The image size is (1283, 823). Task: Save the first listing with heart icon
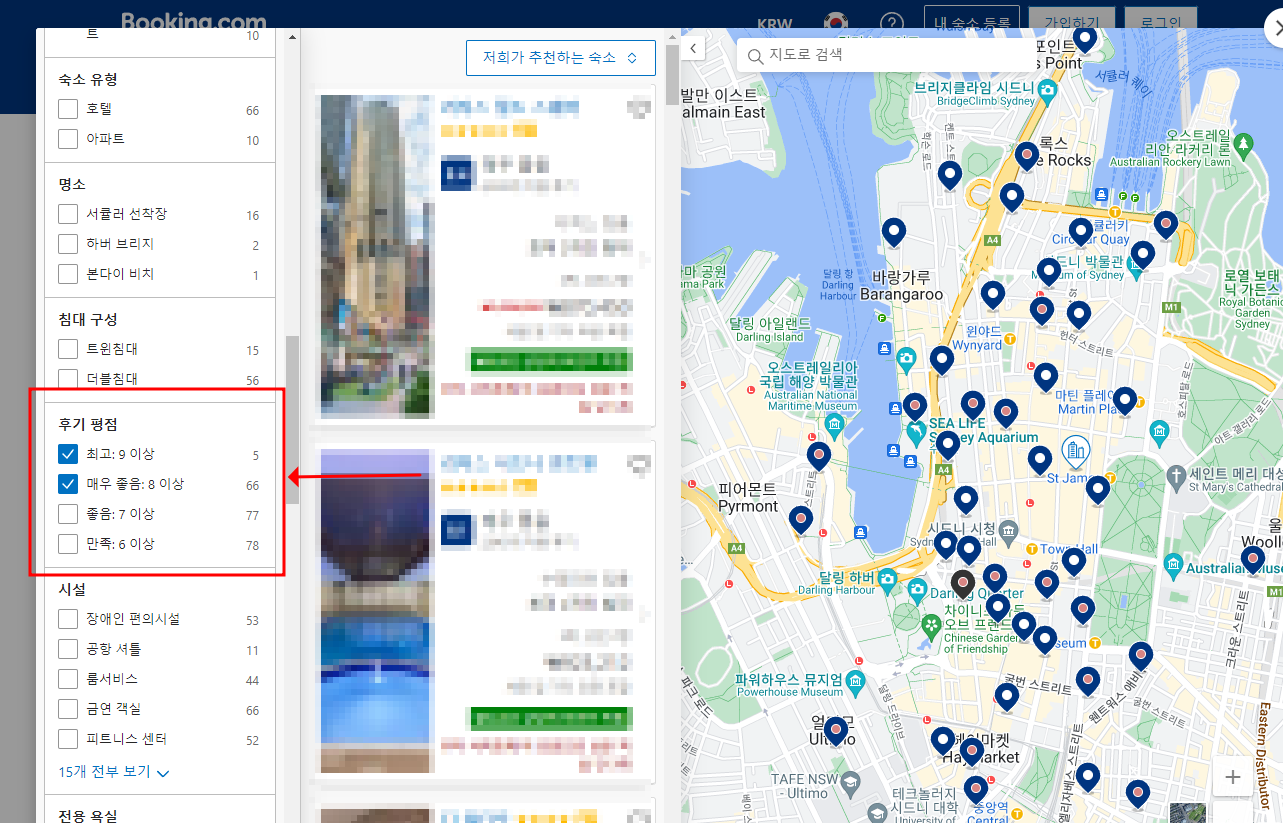[x=637, y=107]
